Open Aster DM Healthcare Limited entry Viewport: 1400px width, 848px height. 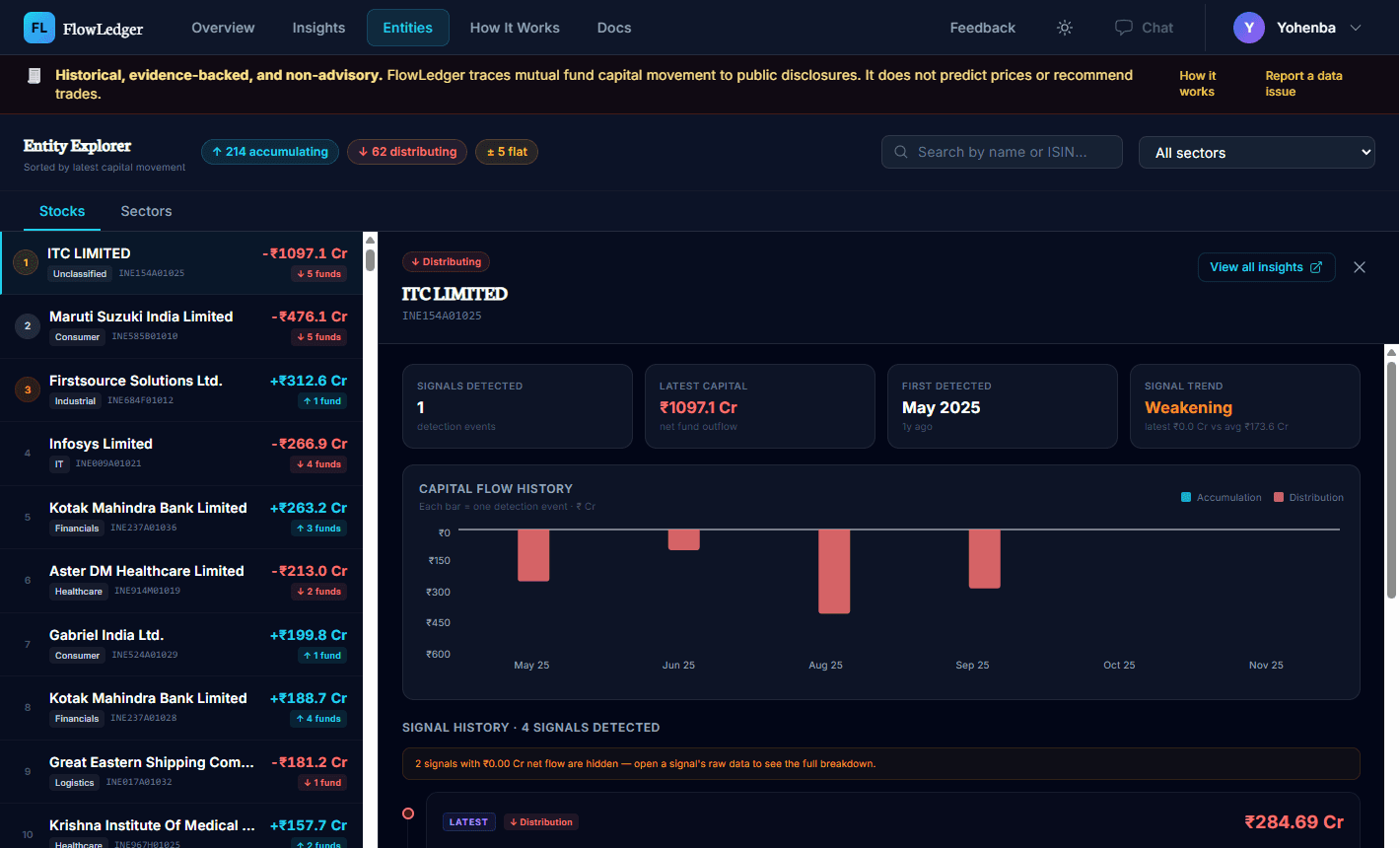[181, 581]
